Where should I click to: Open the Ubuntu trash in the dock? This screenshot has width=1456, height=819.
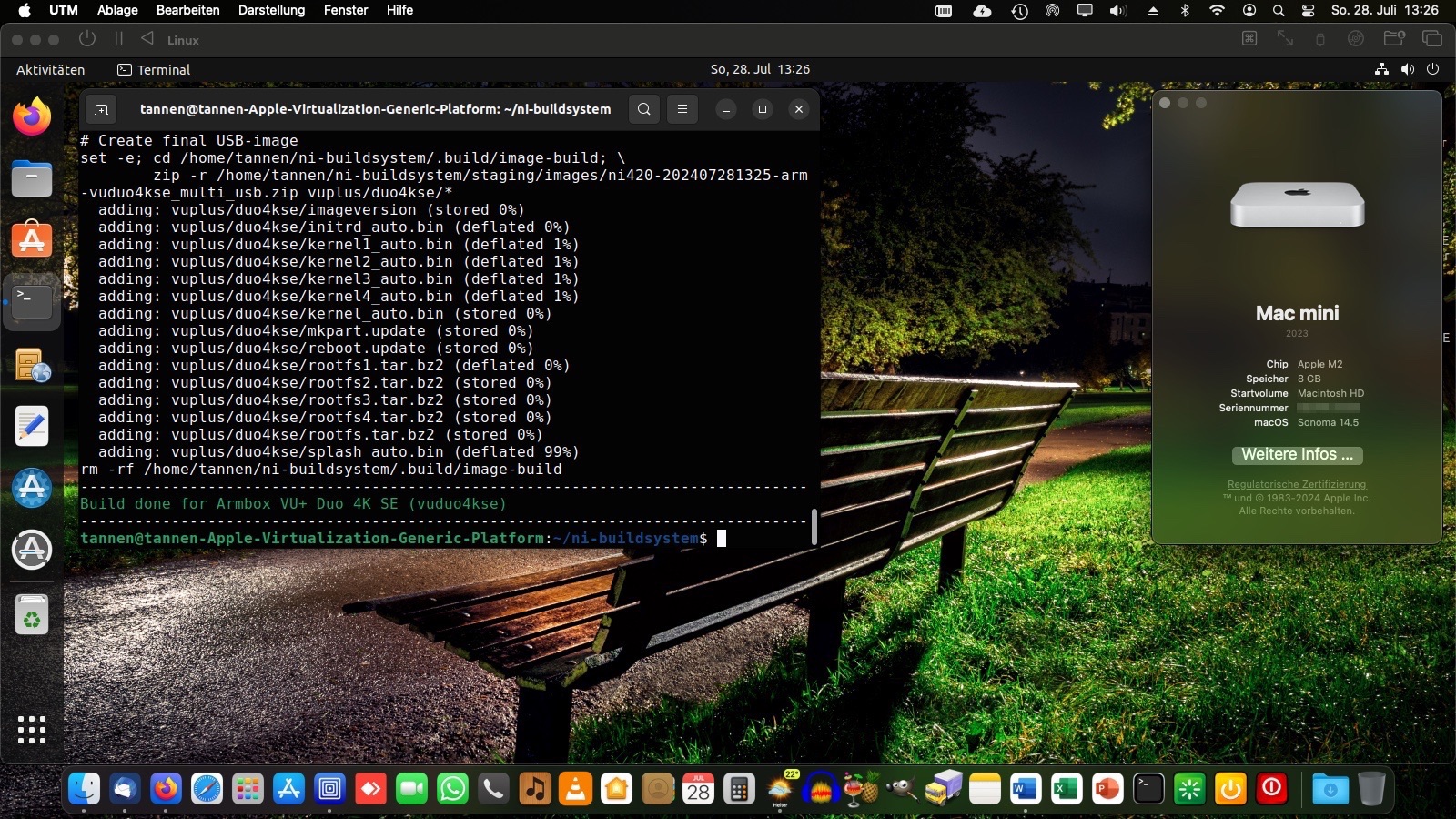[32, 616]
